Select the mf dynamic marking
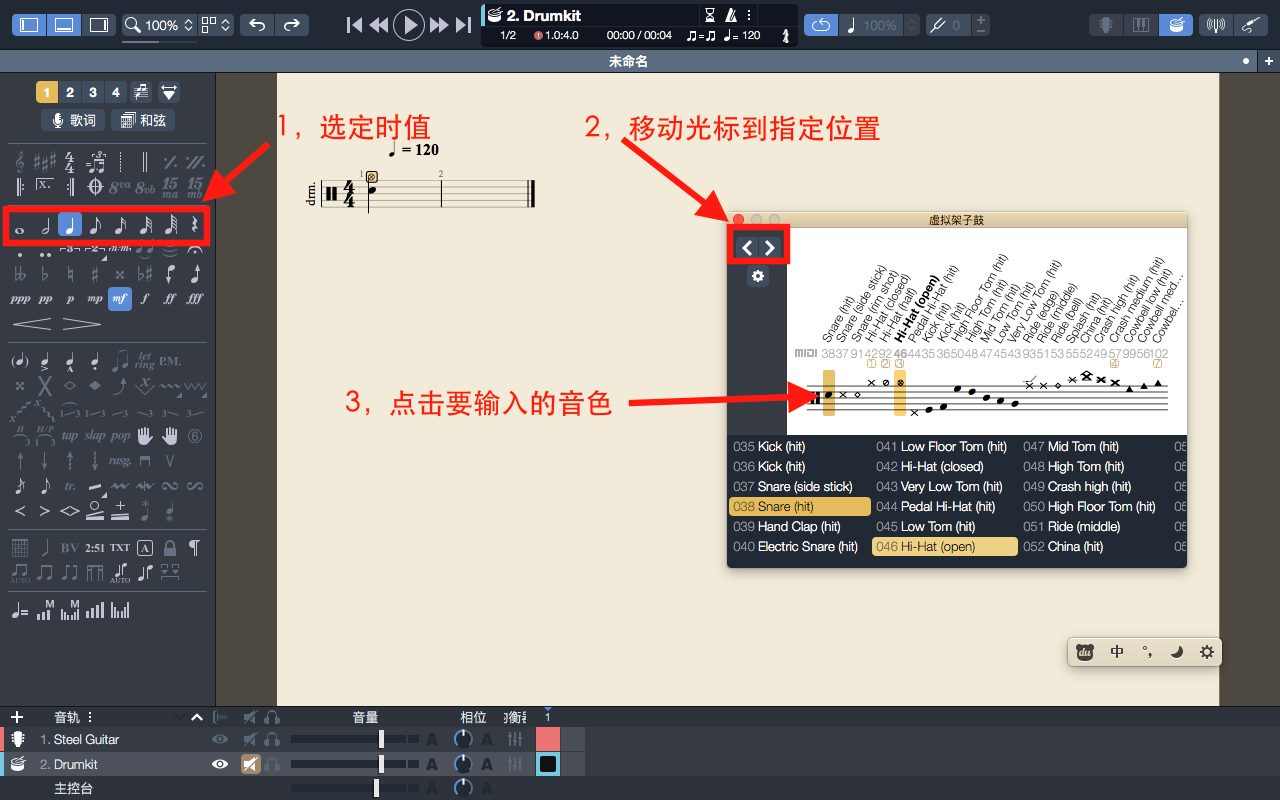This screenshot has height=800, width=1280. [x=119, y=298]
